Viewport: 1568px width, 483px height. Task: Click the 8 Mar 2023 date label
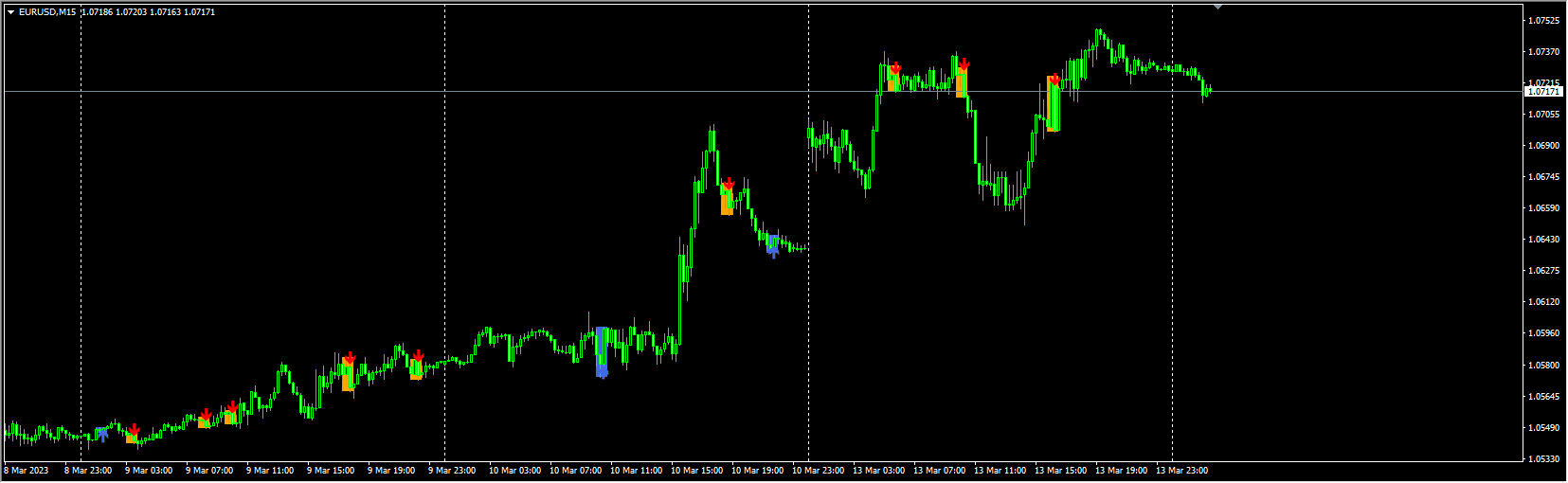(x=27, y=471)
